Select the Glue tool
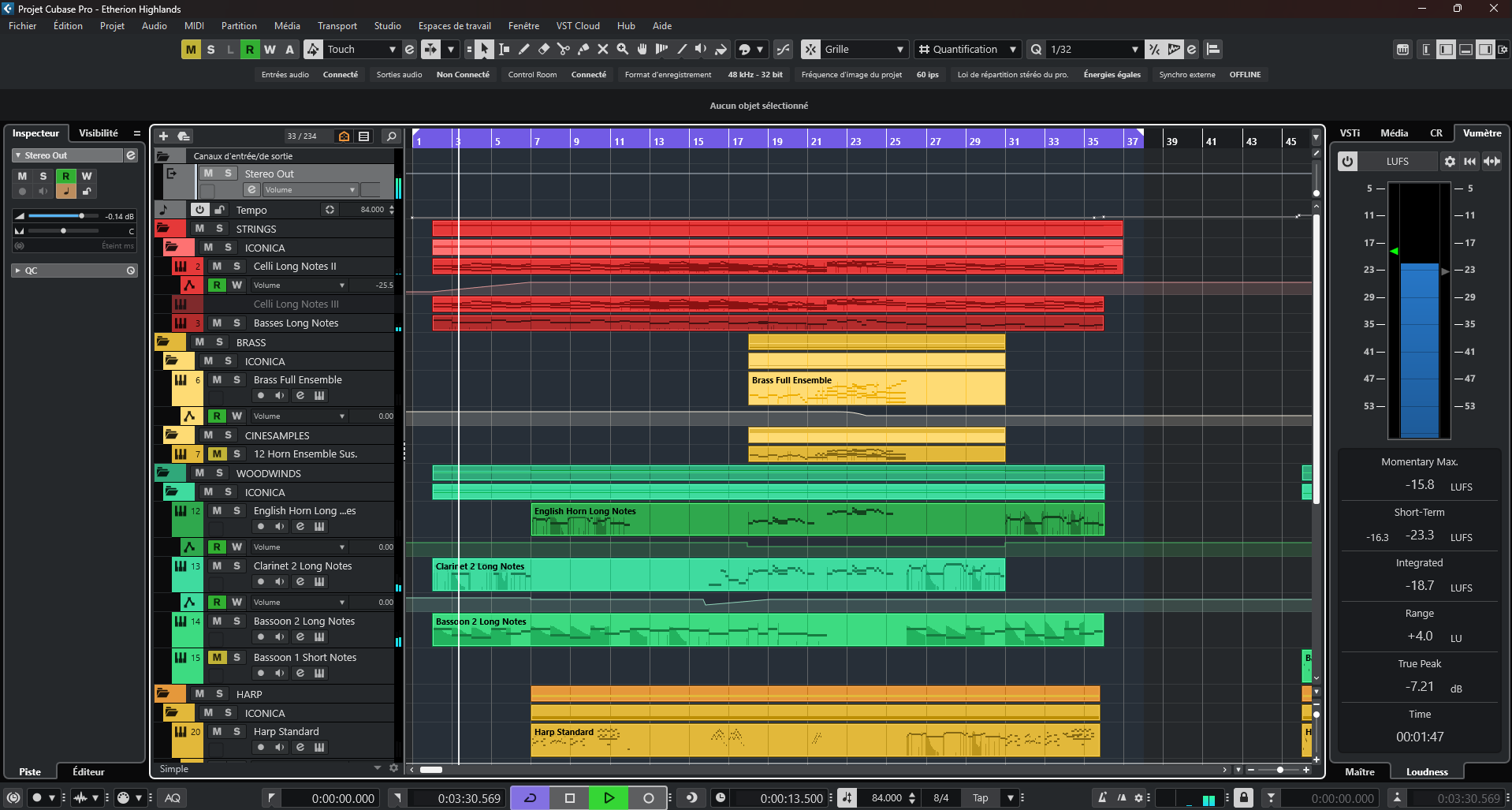The width and height of the screenshot is (1512, 810). (x=583, y=50)
